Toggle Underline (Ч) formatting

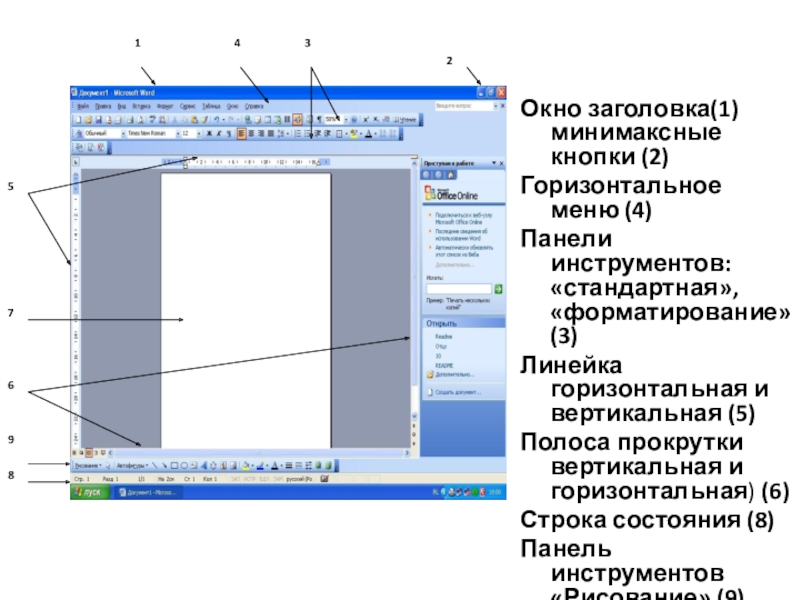[229, 133]
